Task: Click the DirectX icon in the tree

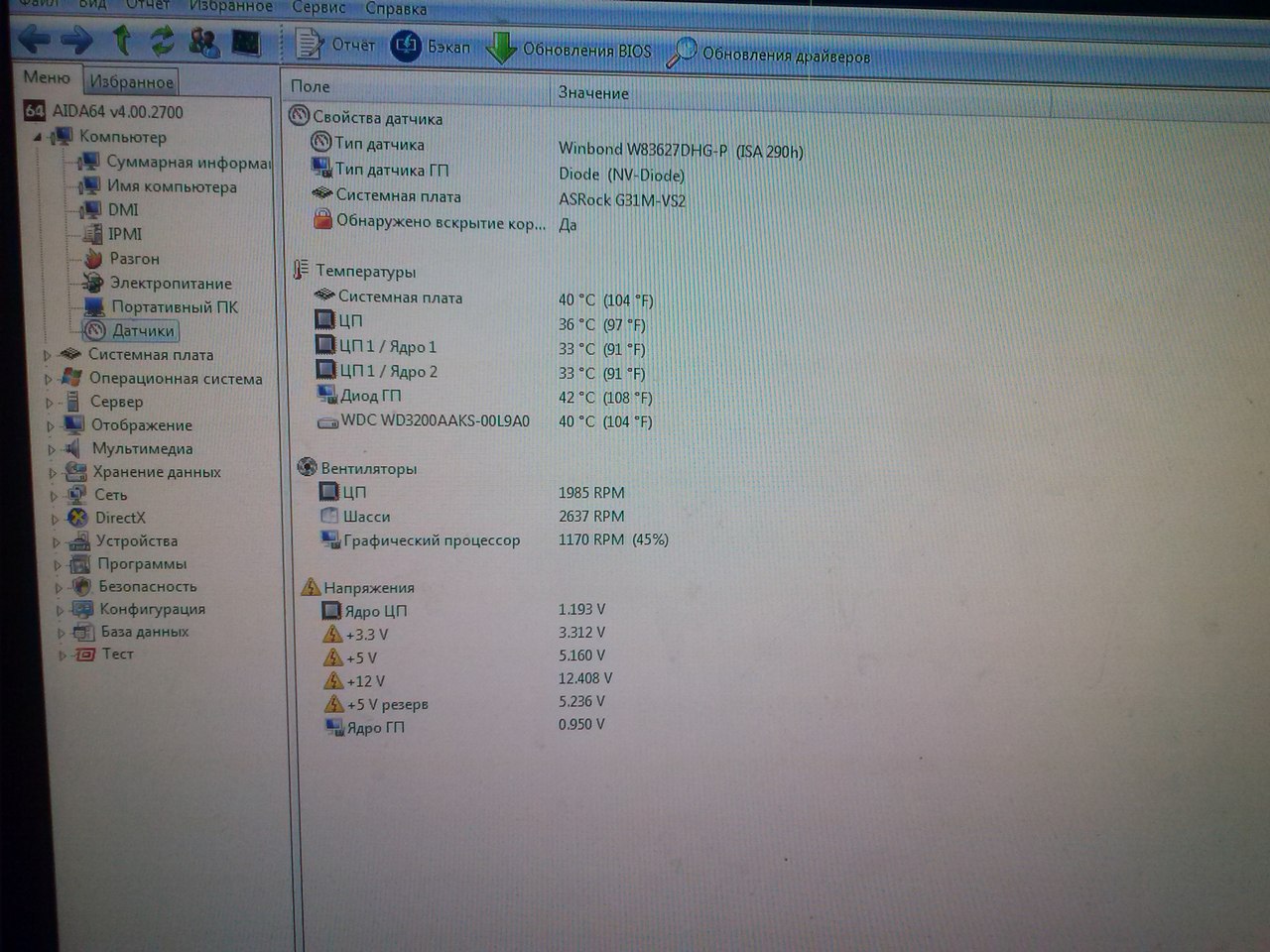Action: point(77,518)
